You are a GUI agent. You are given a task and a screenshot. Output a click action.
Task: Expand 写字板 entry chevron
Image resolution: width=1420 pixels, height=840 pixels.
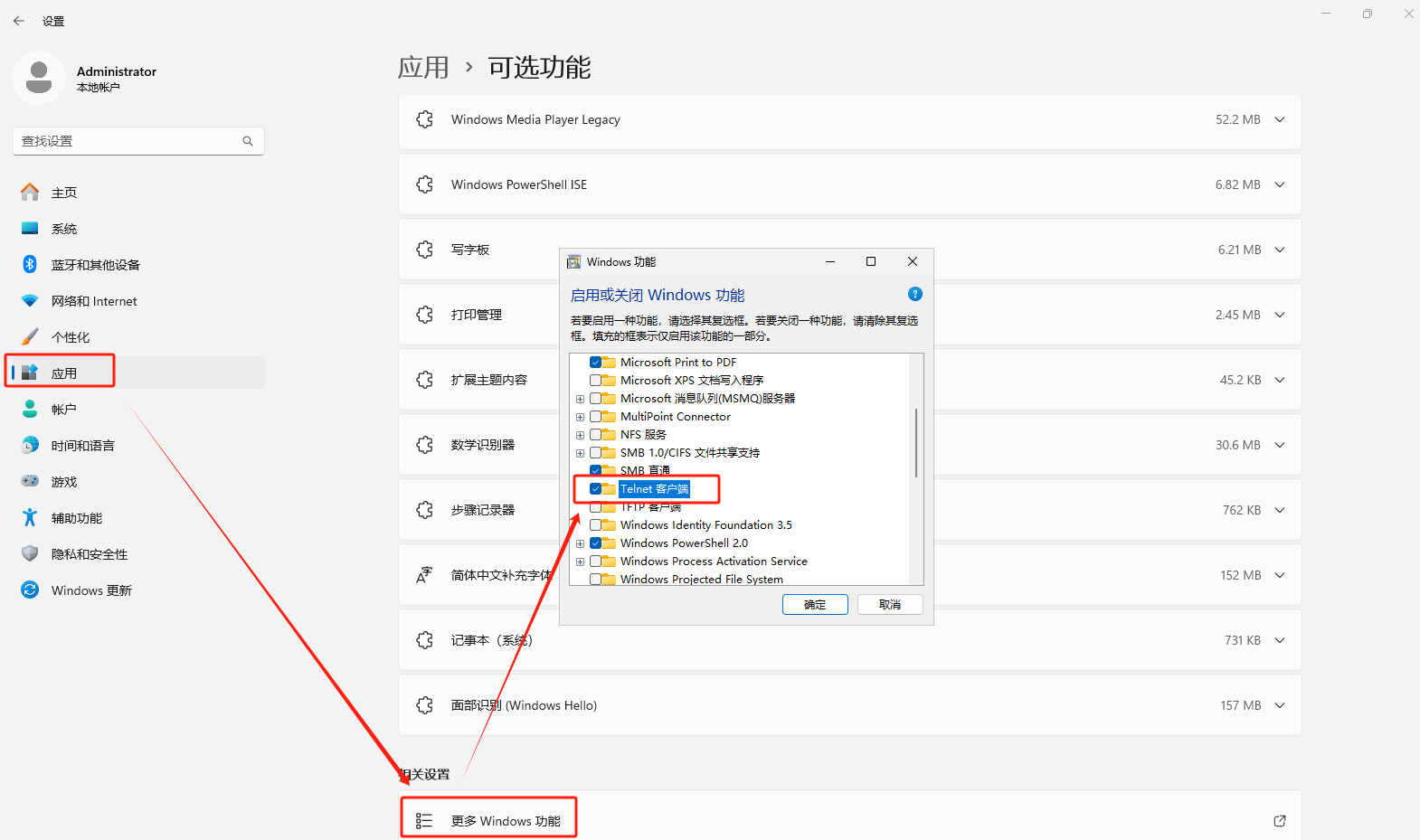[1280, 250]
